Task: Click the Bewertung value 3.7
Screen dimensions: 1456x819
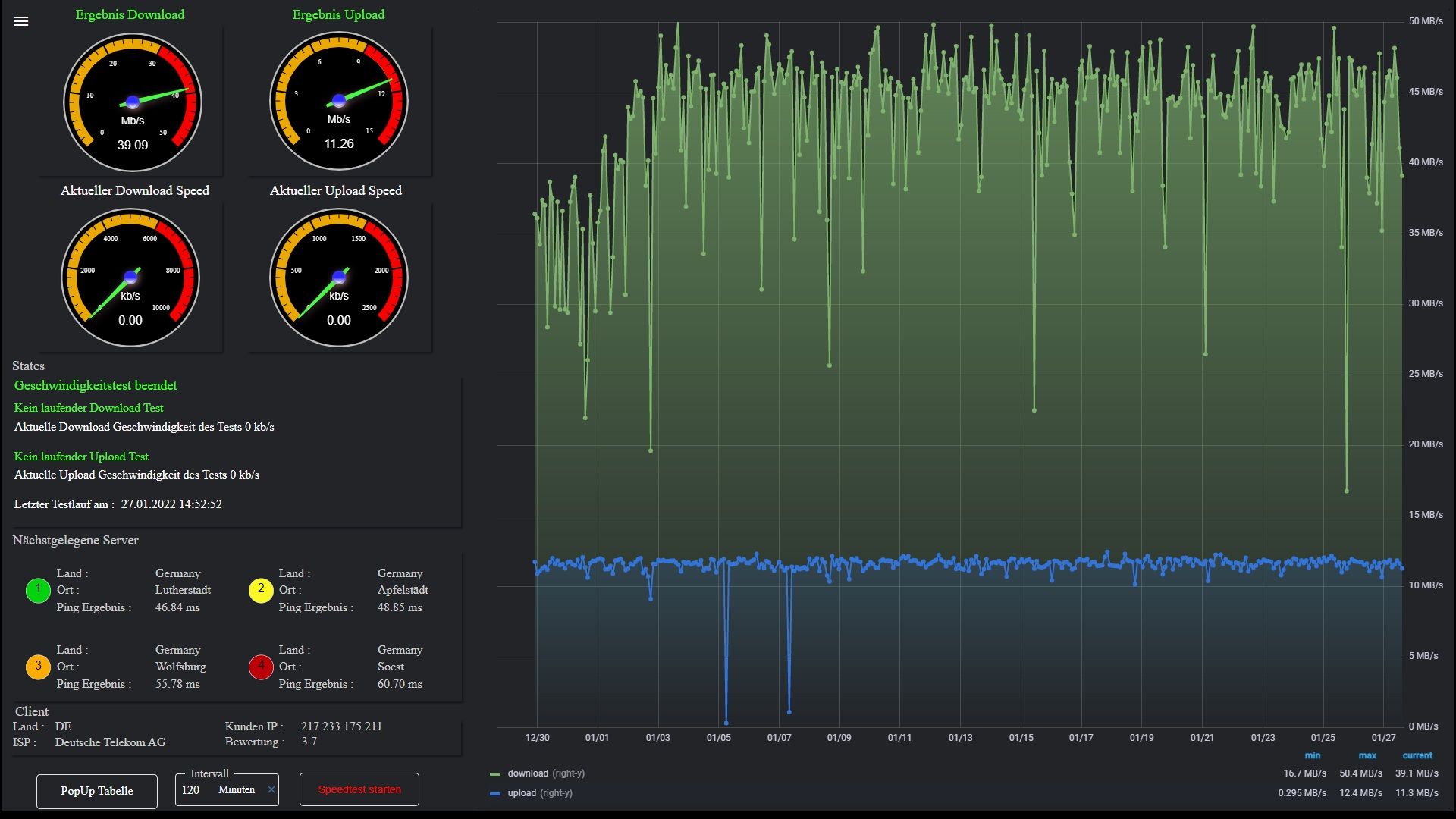Action: click(x=309, y=742)
